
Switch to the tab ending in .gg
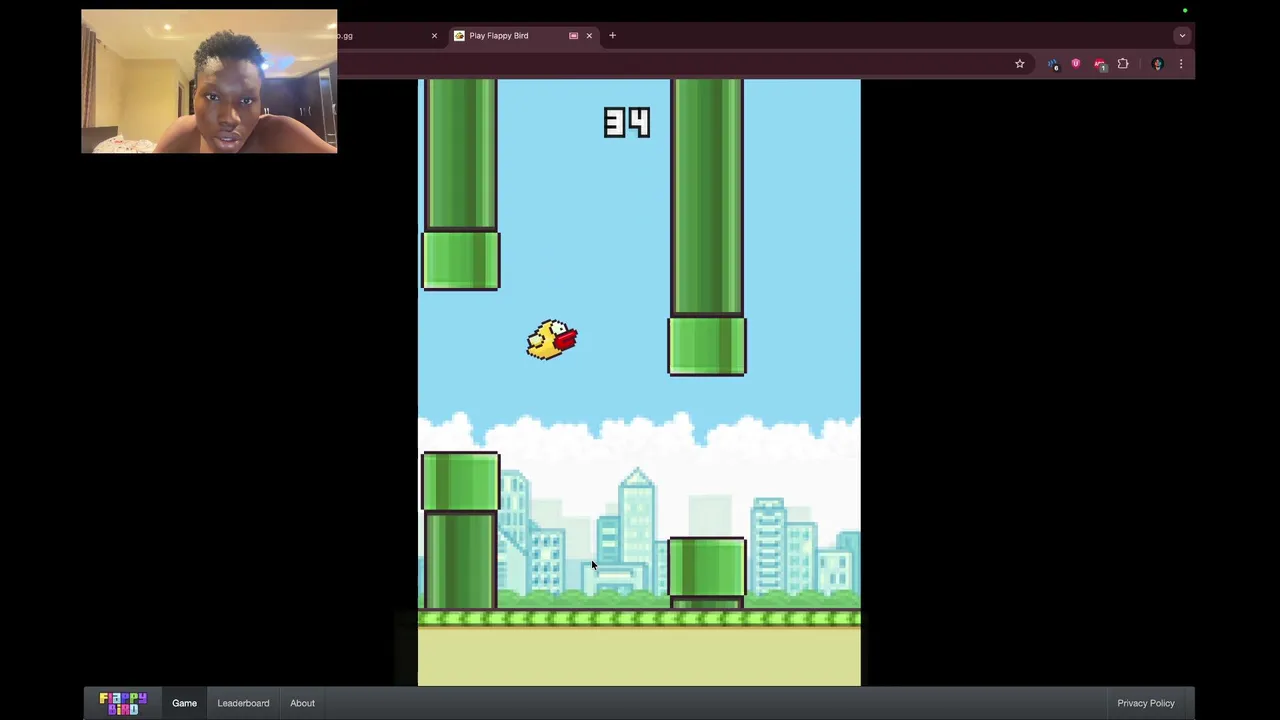click(x=390, y=36)
